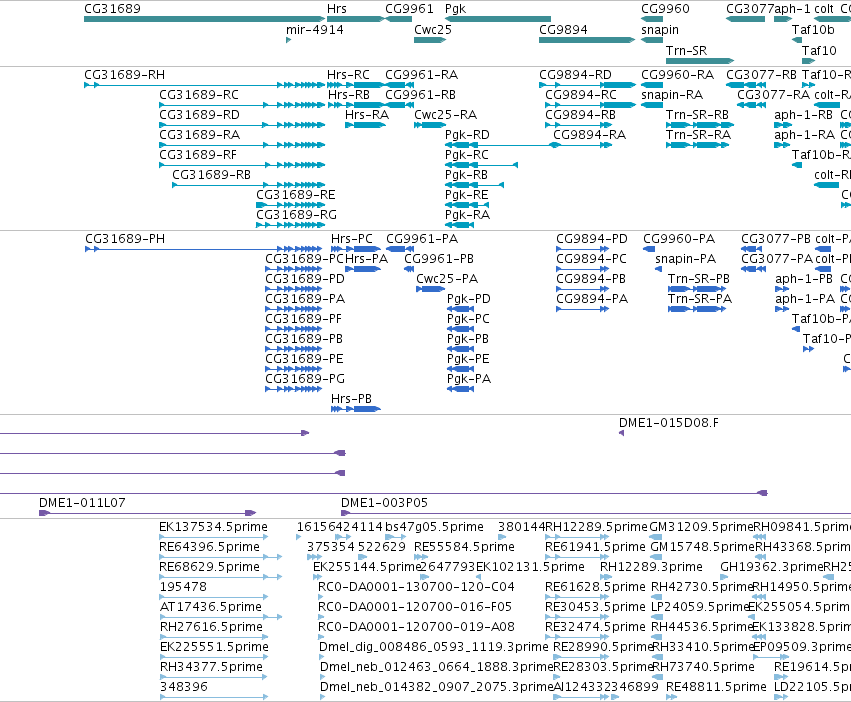Select EST bs47g05.5prime

point(396,537)
